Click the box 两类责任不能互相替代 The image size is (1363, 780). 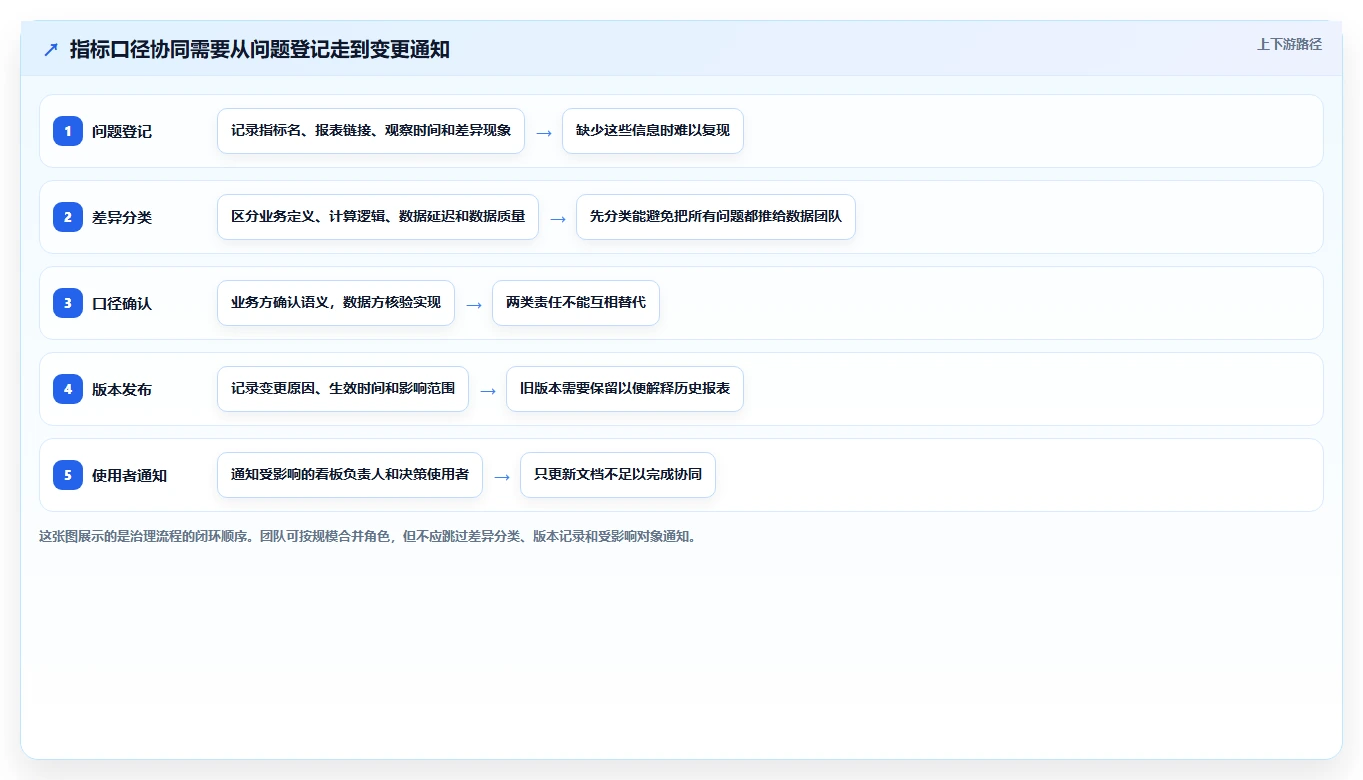(576, 303)
